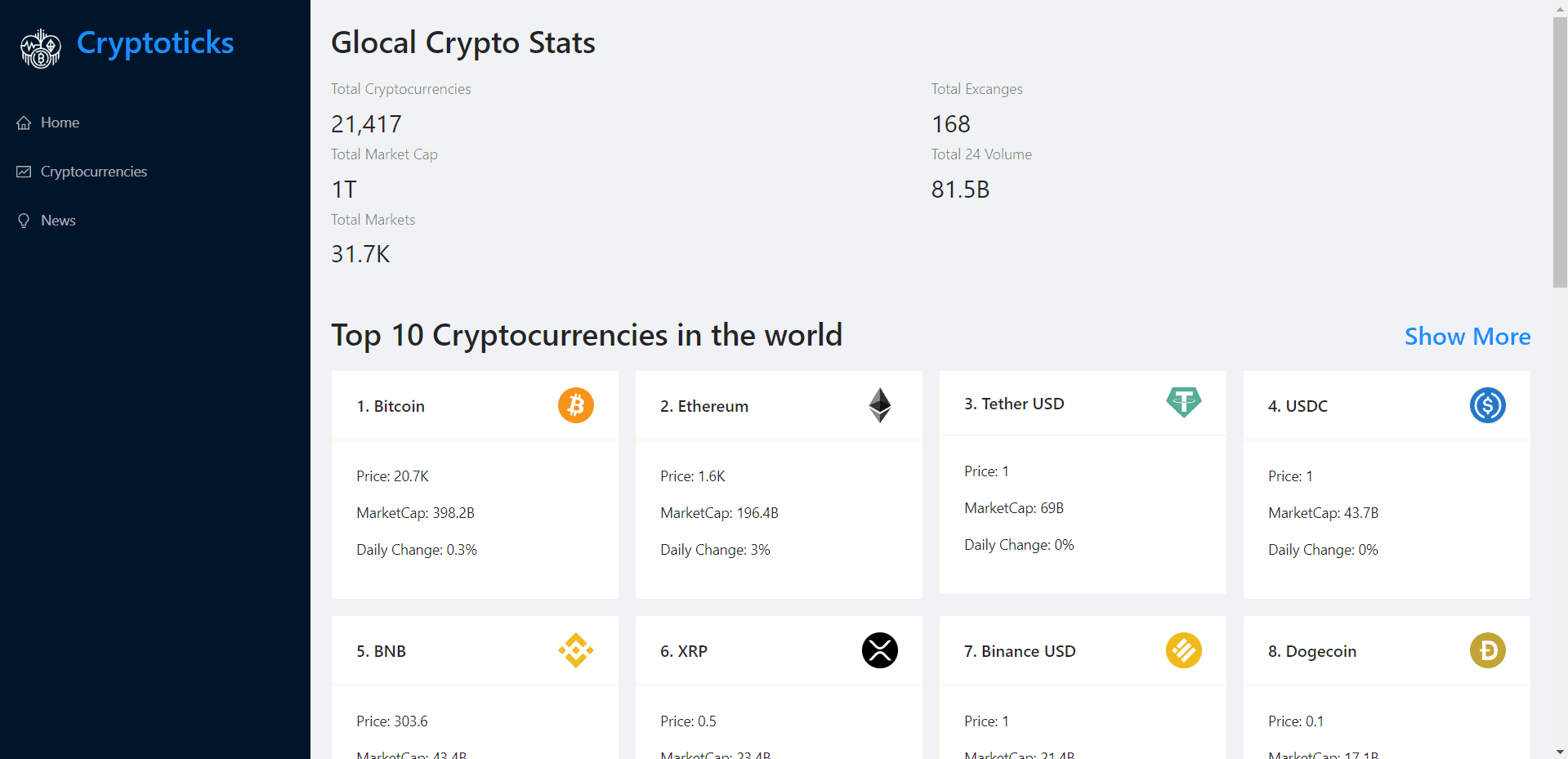Click the Bitcoin orange coin icon

[x=576, y=405]
